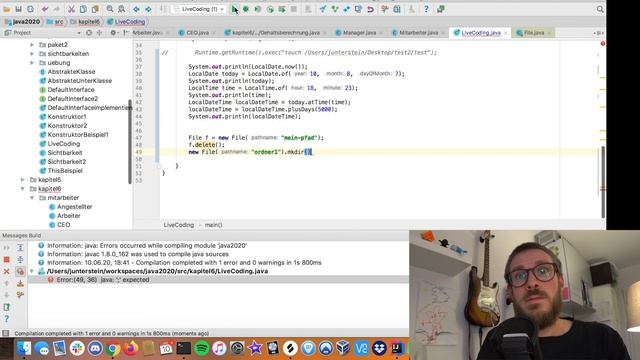Screen dimensions: 640x360
Task: Click the Paste clipboard icon
Action: 95,9
